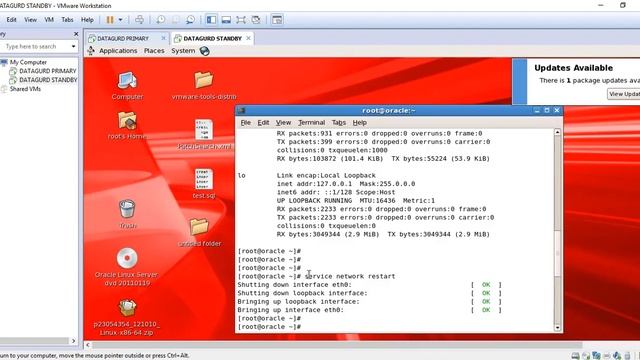
Task: Open the terminal Tabs menu
Action: (x=339, y=122)
